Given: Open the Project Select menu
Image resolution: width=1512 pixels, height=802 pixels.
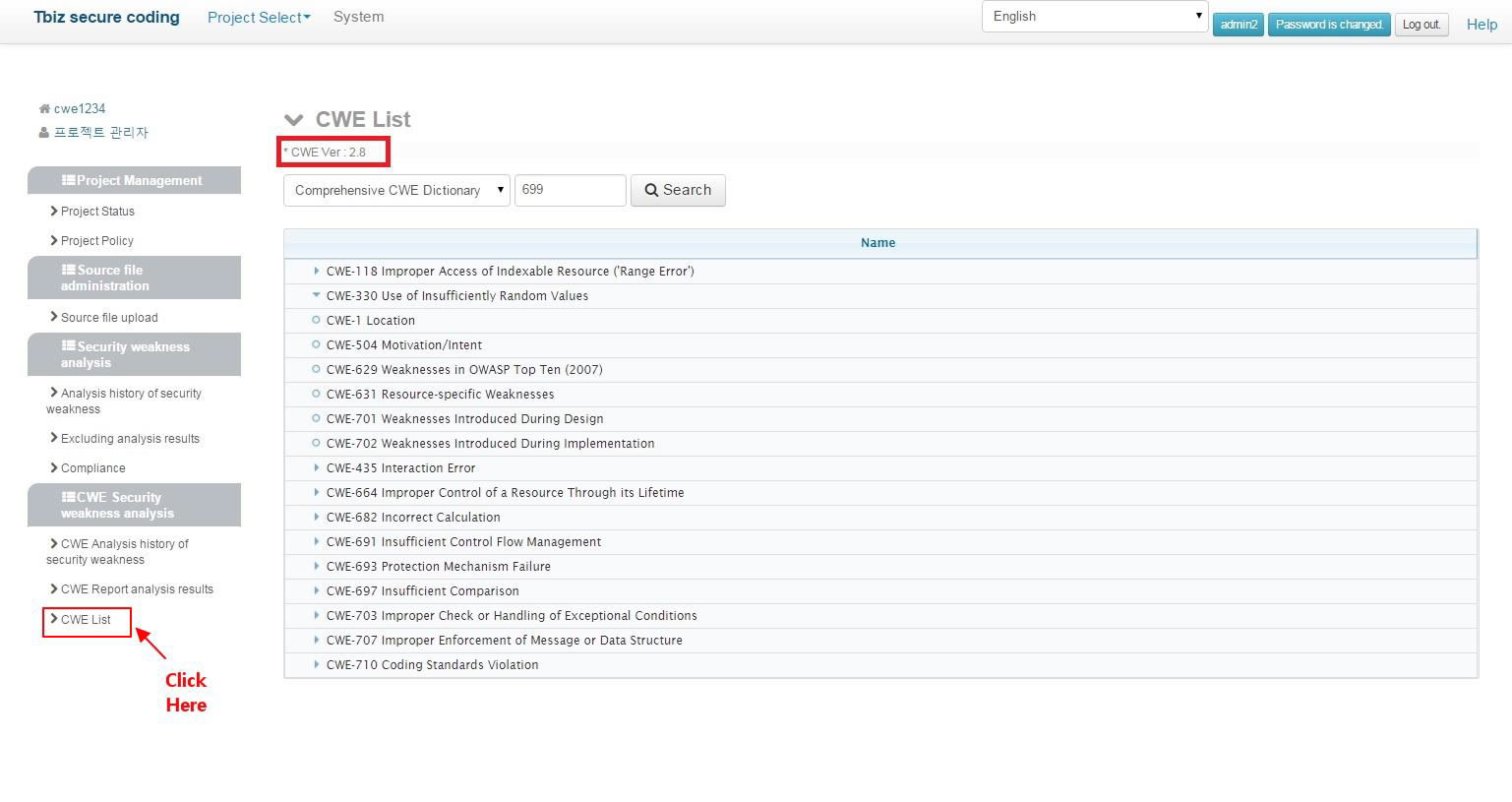Looking at the screenshot, I should click(x=259, y=17).
